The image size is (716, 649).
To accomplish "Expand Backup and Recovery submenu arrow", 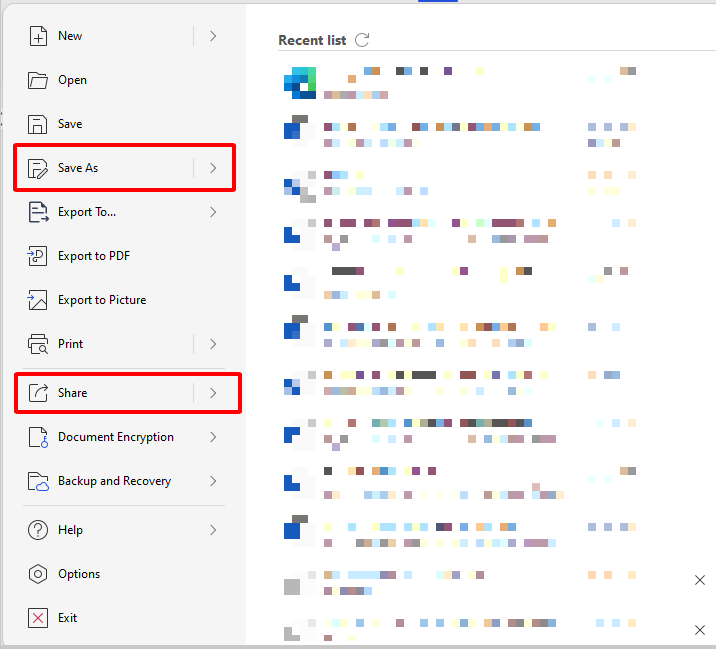I will tap(213, 481).
